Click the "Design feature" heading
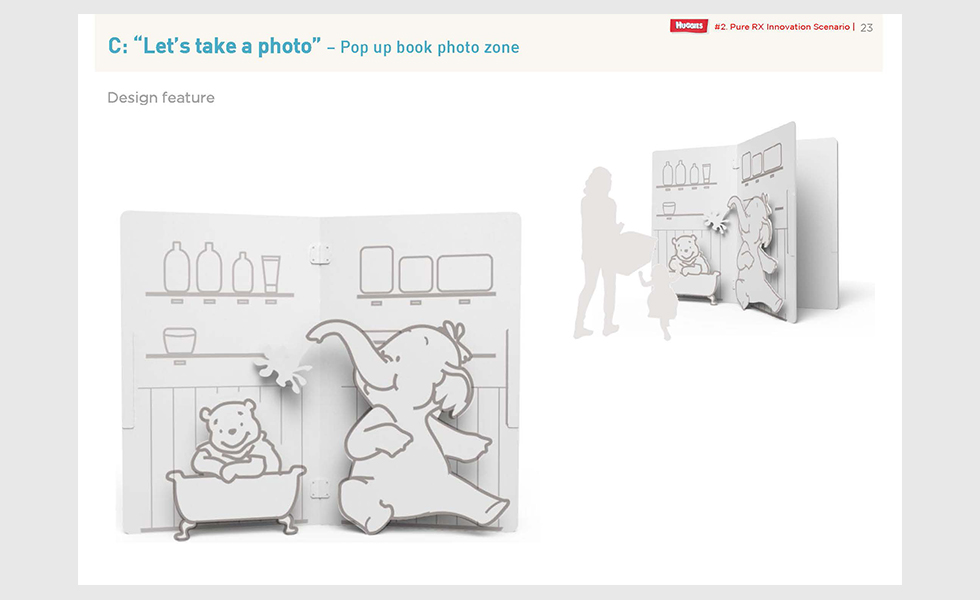This screenshot has height=600, width=980. click(x=161, y=98)
